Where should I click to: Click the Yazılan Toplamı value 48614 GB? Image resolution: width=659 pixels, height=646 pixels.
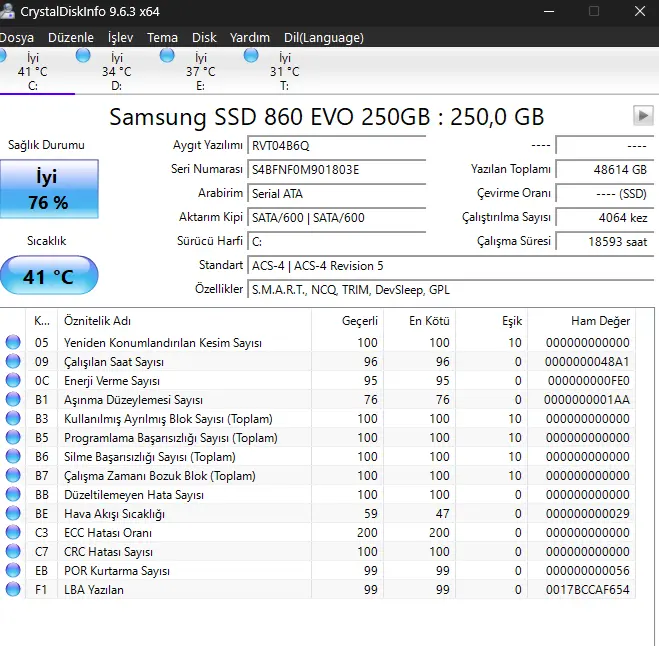pyautogui.click(x=604, y=170)
